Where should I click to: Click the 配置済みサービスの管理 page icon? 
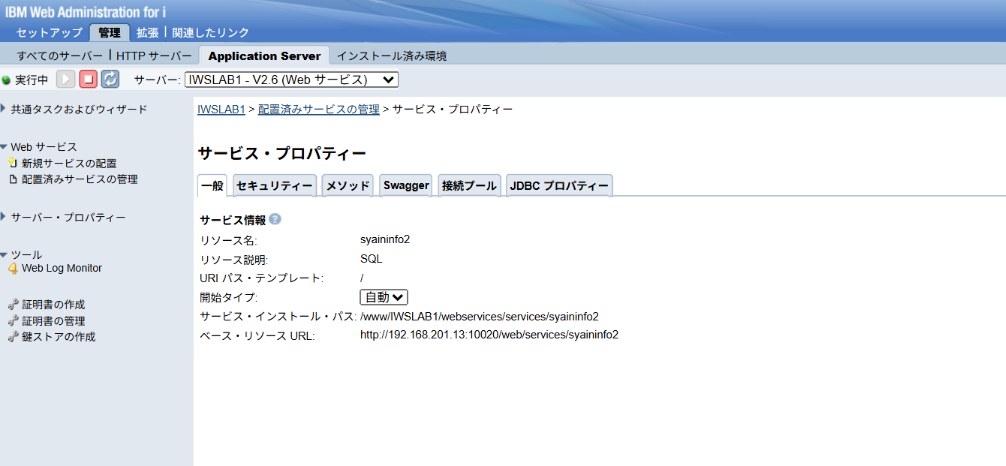[x=13, y=180]
